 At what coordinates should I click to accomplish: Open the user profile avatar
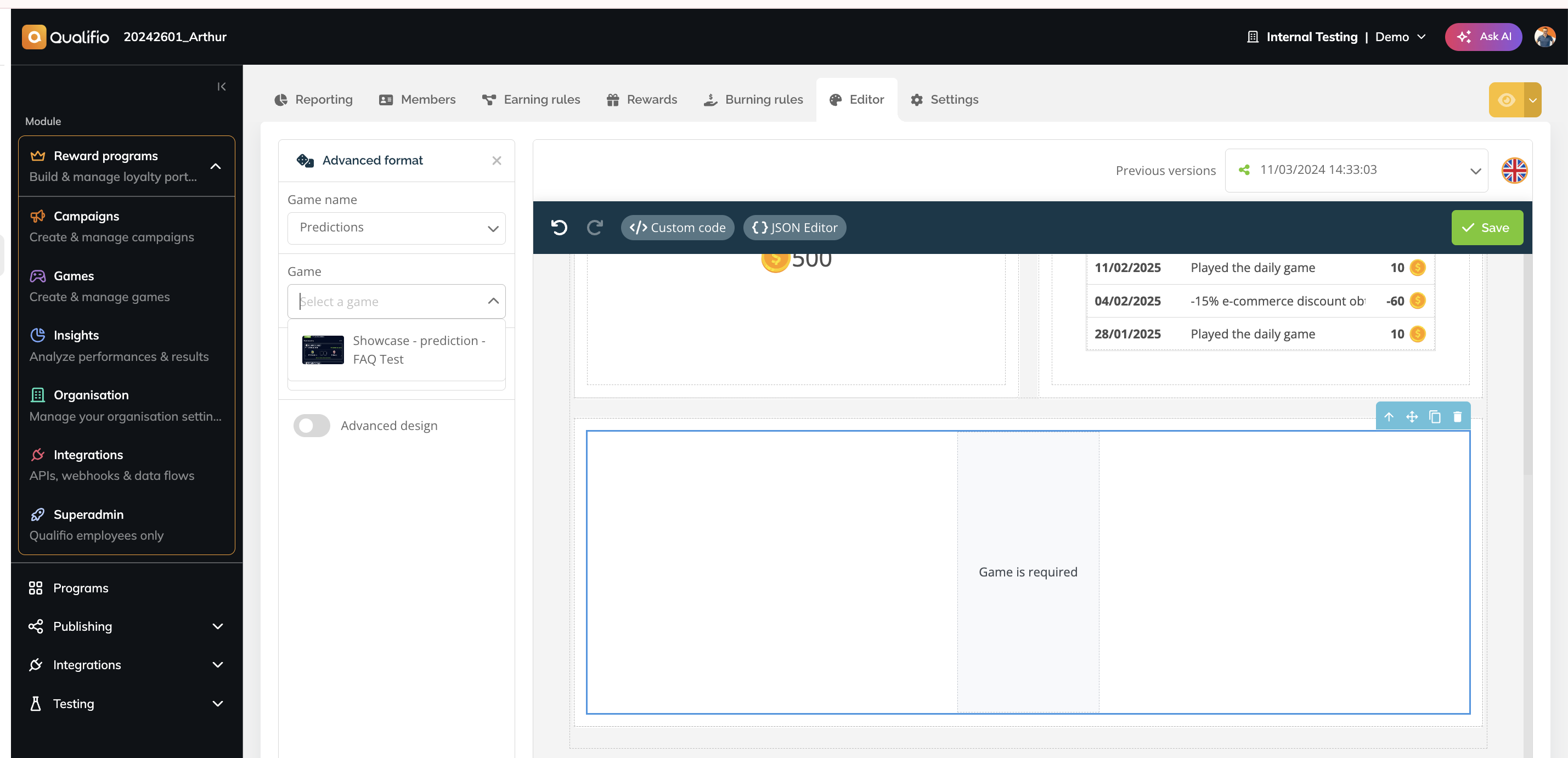click(1545, 37)
